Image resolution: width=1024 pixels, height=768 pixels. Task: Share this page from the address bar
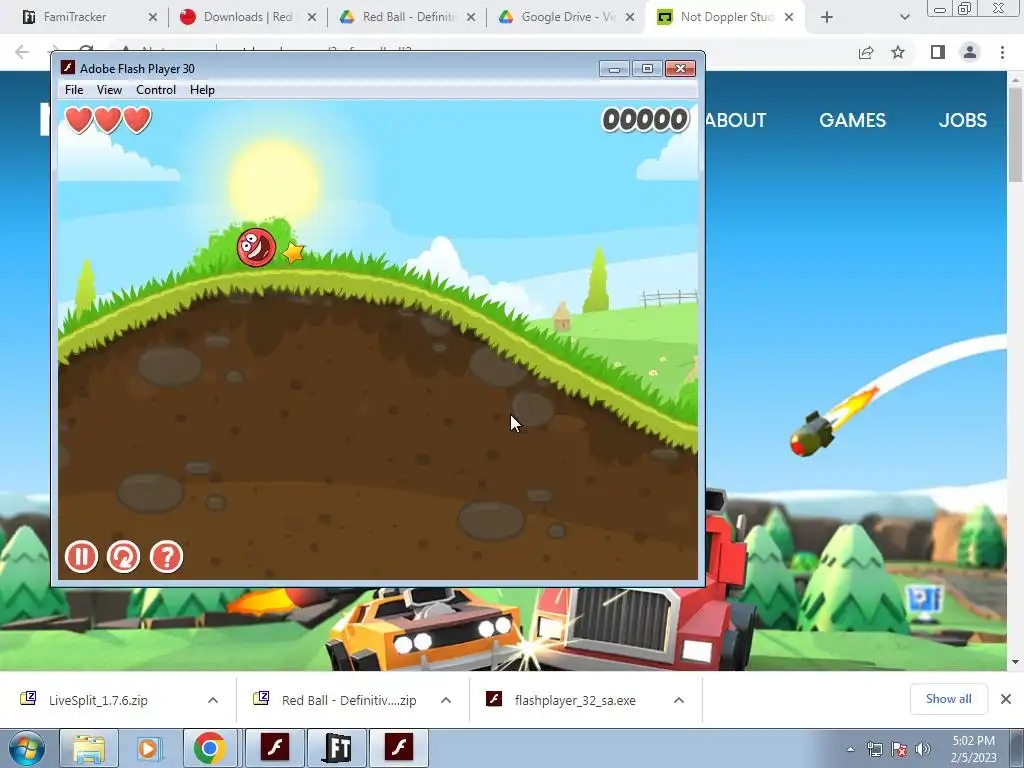[x=866, y=52]
